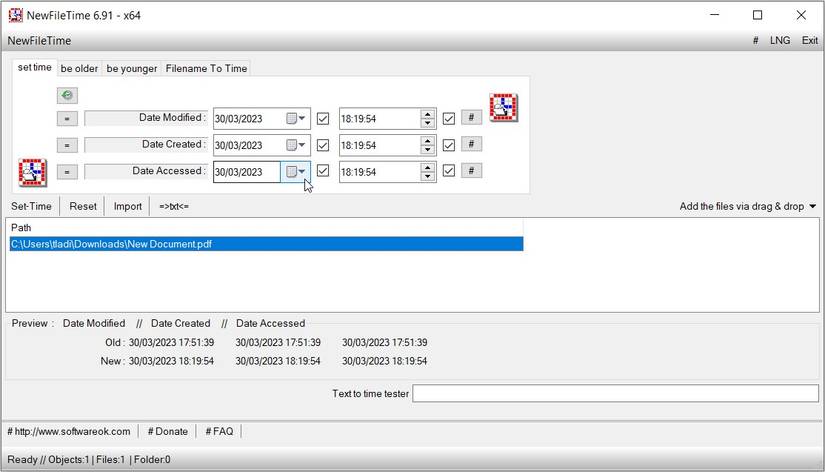The height and width of the screenshot is (472, 825).
Task: Click the # Donate link
Action: click(x=168, y=431)
